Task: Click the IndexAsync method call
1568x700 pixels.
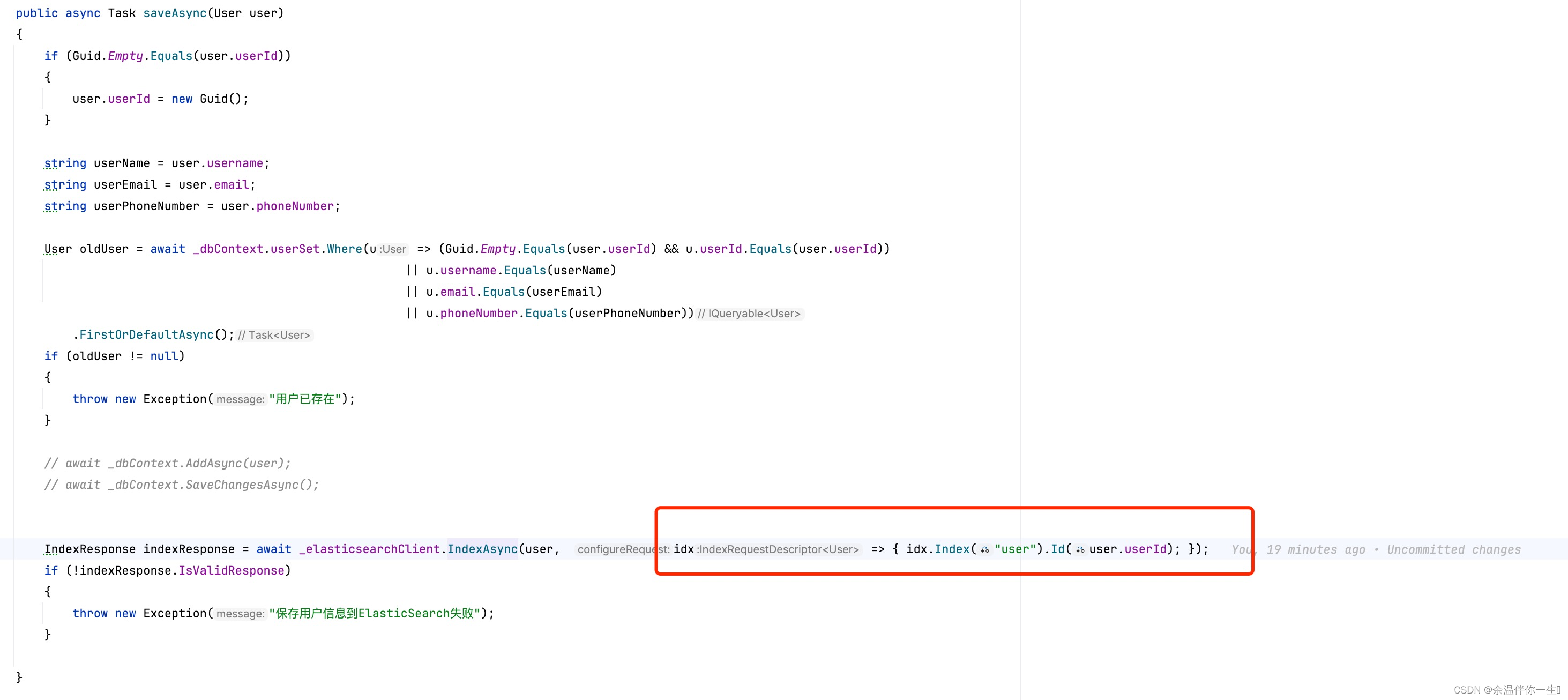Action: 482,549
